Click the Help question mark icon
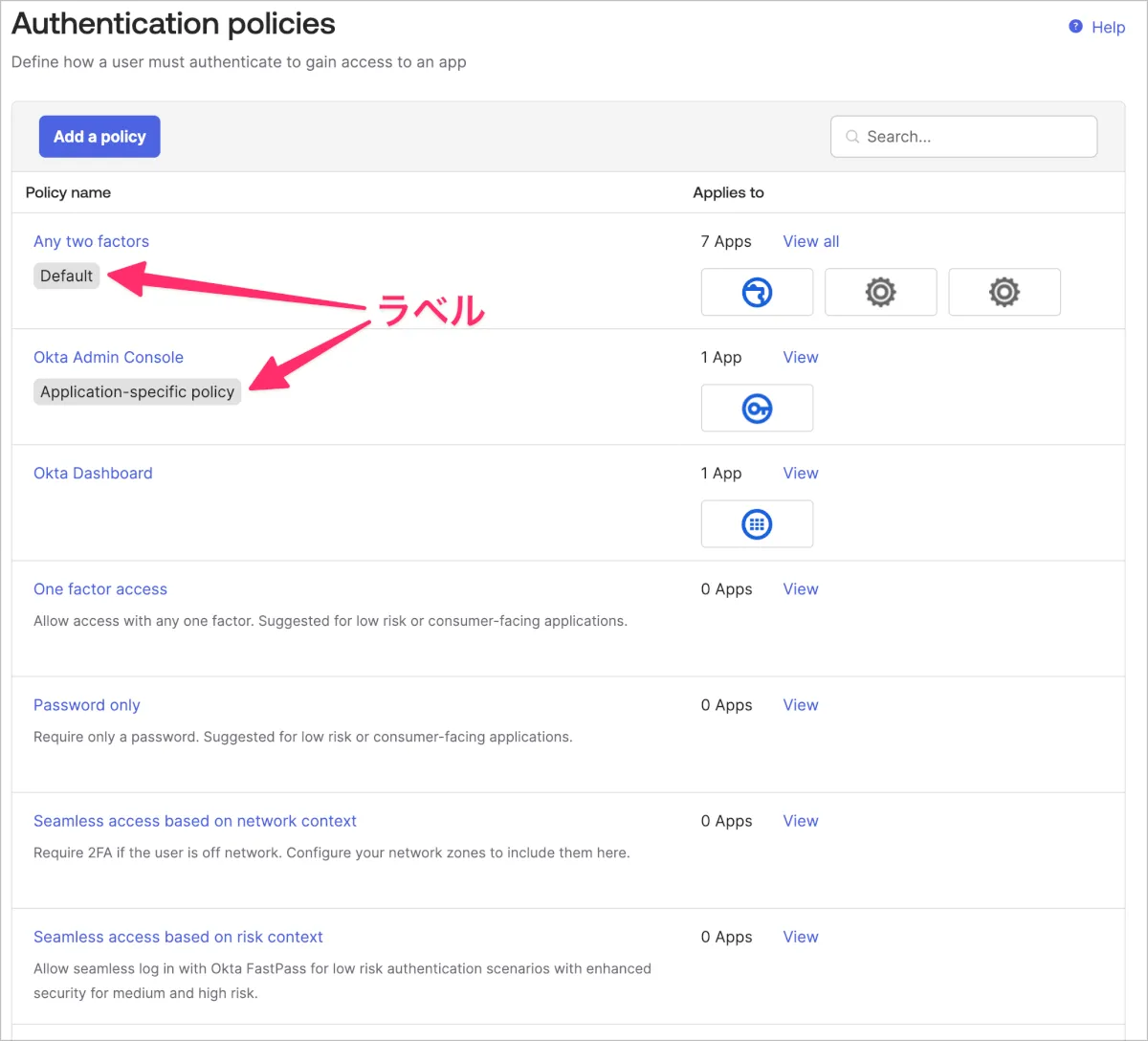Screen dimensions: 1148x1041 tap(1075, 27)
